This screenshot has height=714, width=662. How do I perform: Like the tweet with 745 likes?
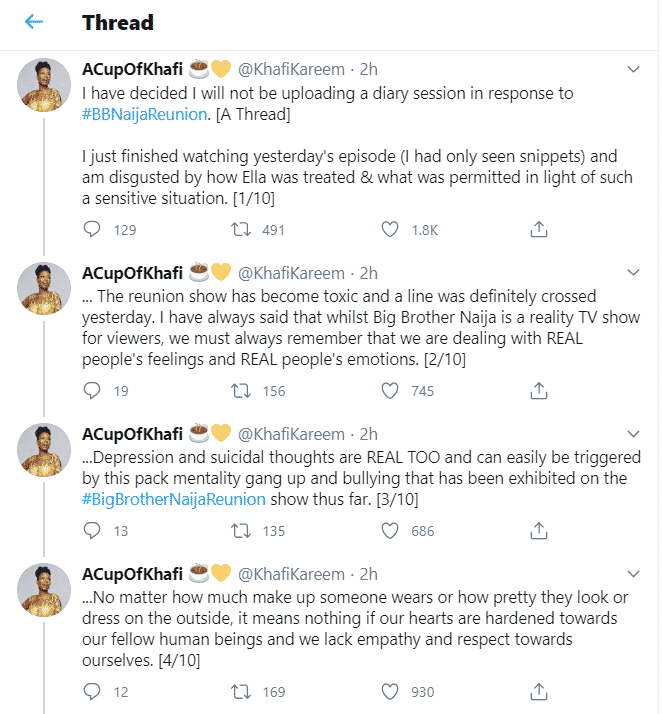[x=391, y=391]
